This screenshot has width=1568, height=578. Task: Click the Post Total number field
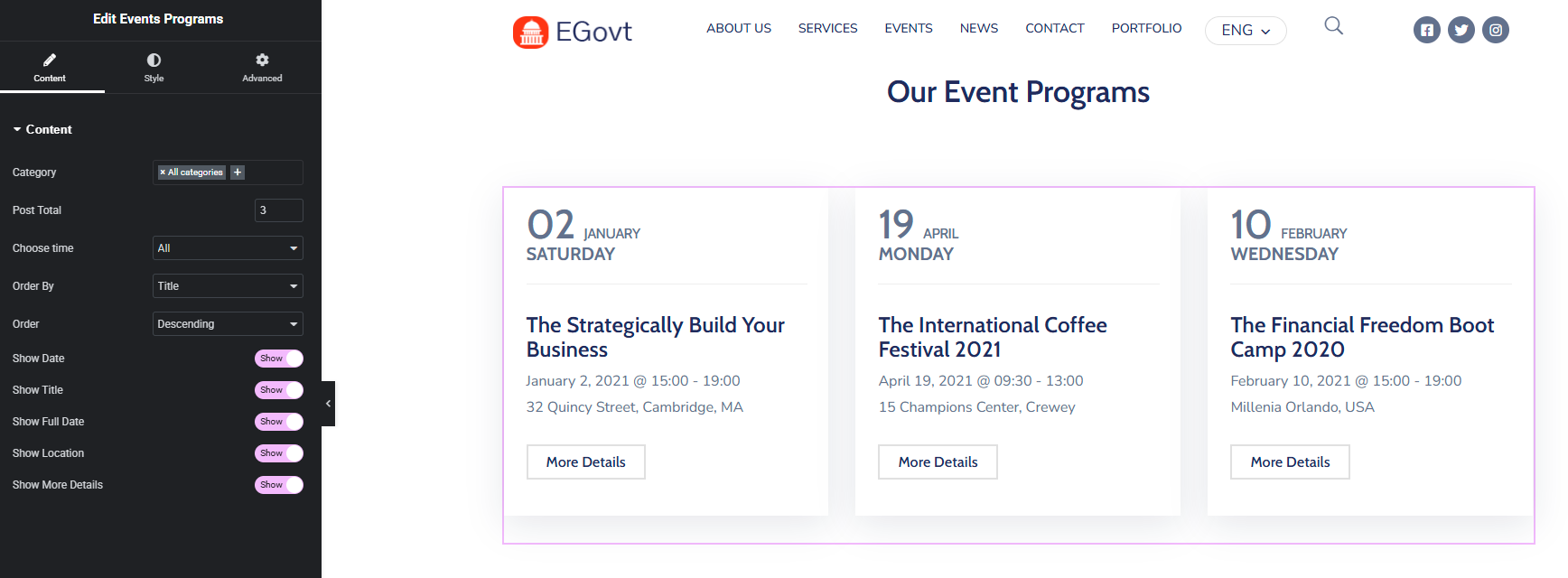click(278, 210)
